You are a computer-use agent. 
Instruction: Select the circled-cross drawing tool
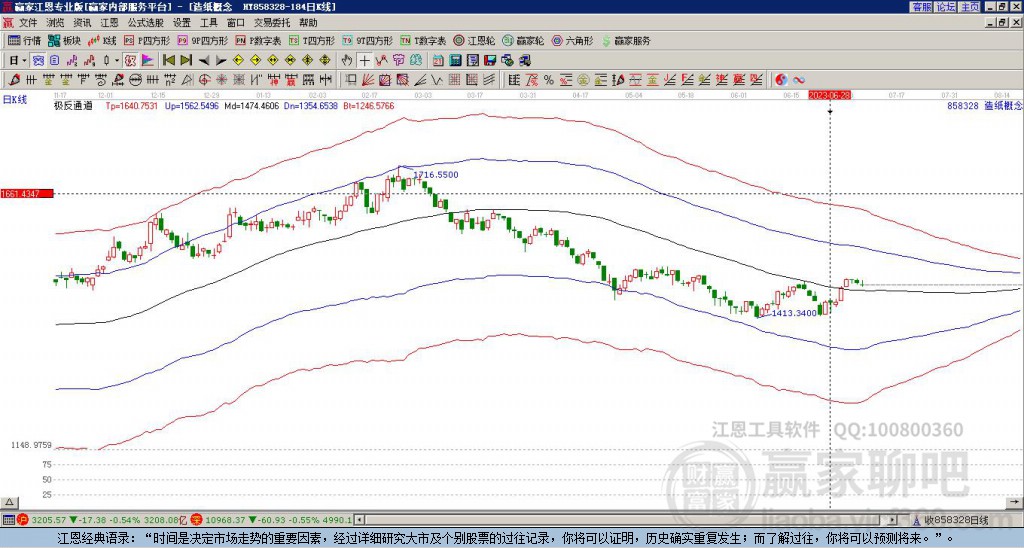point(204,80)
